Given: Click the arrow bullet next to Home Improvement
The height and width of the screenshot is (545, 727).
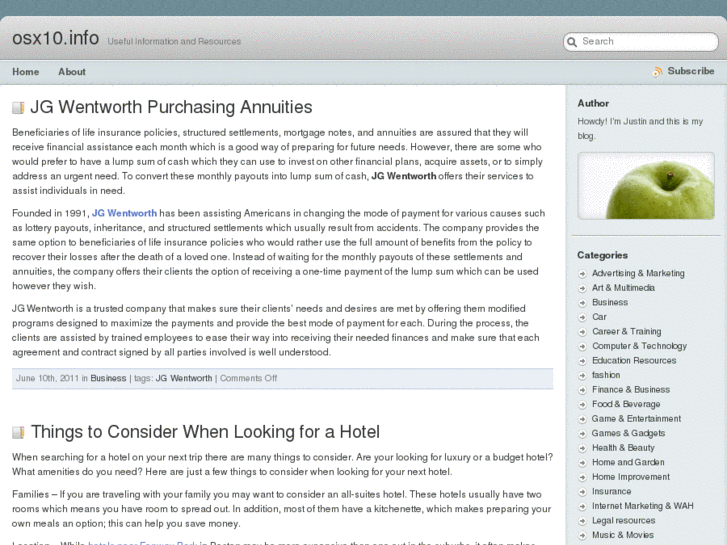Looking at the screenshot, I should (x=582, y=477).
